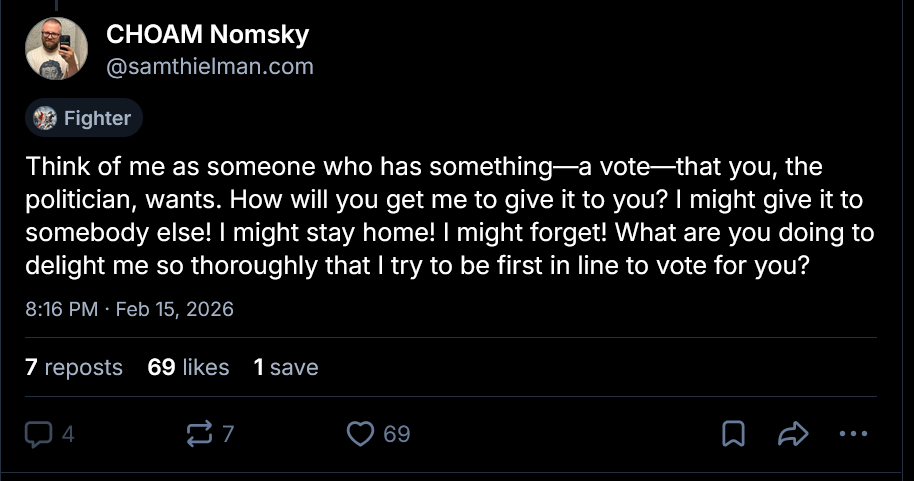
Task: Click the @samthielman.com handle
Action: tap(209, 67)
